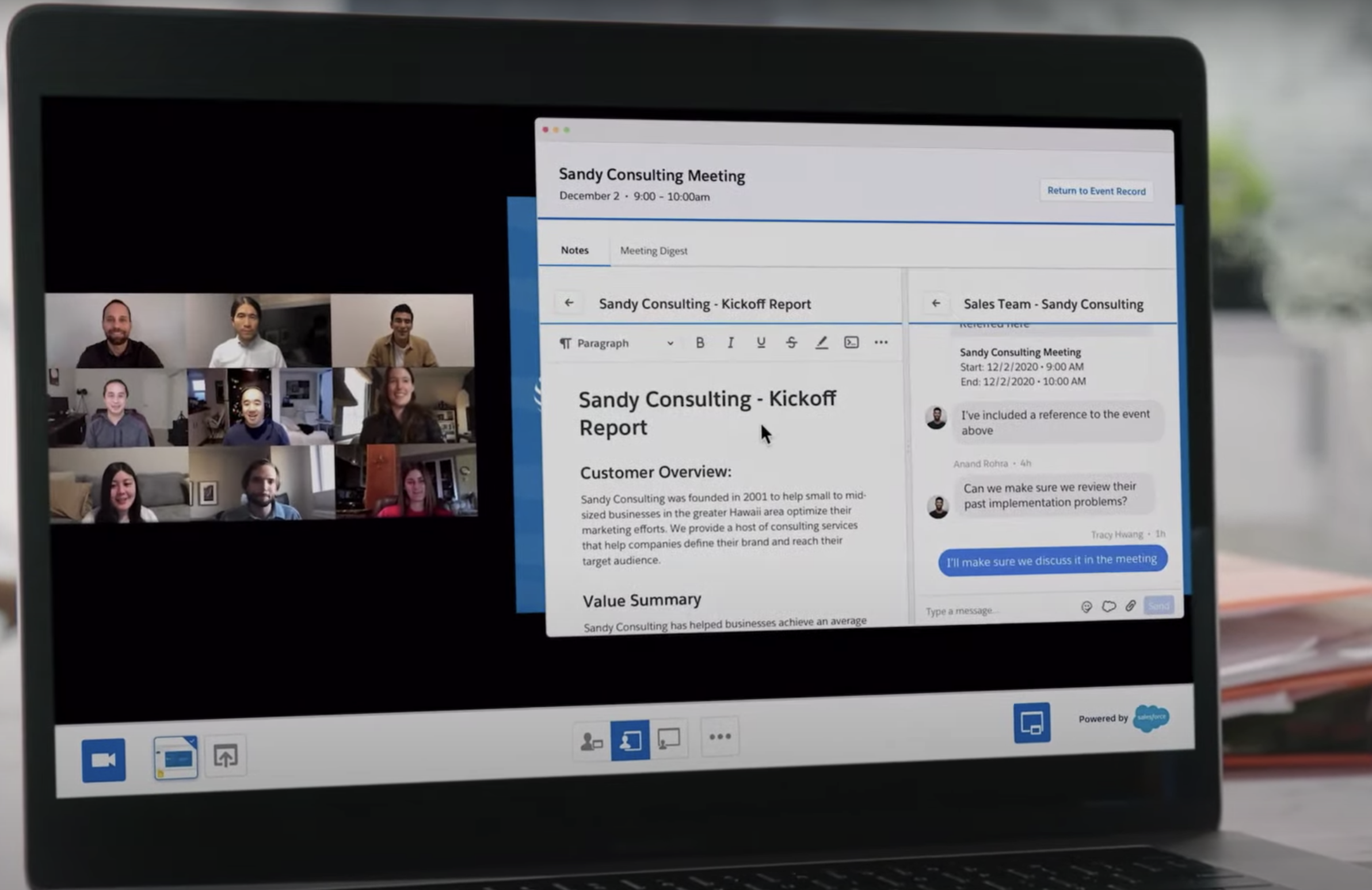Insert a code block in notes
Screen dimensions: 1372x890
851,343
